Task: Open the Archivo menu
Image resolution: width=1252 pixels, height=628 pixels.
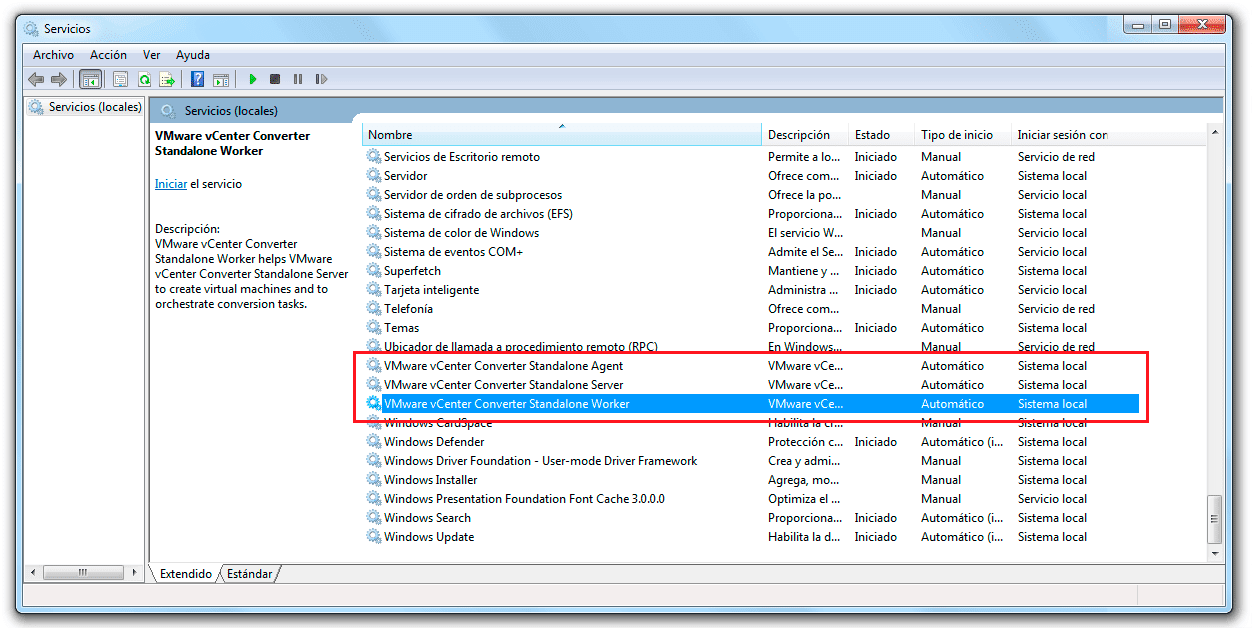Action: click(52, 55)
